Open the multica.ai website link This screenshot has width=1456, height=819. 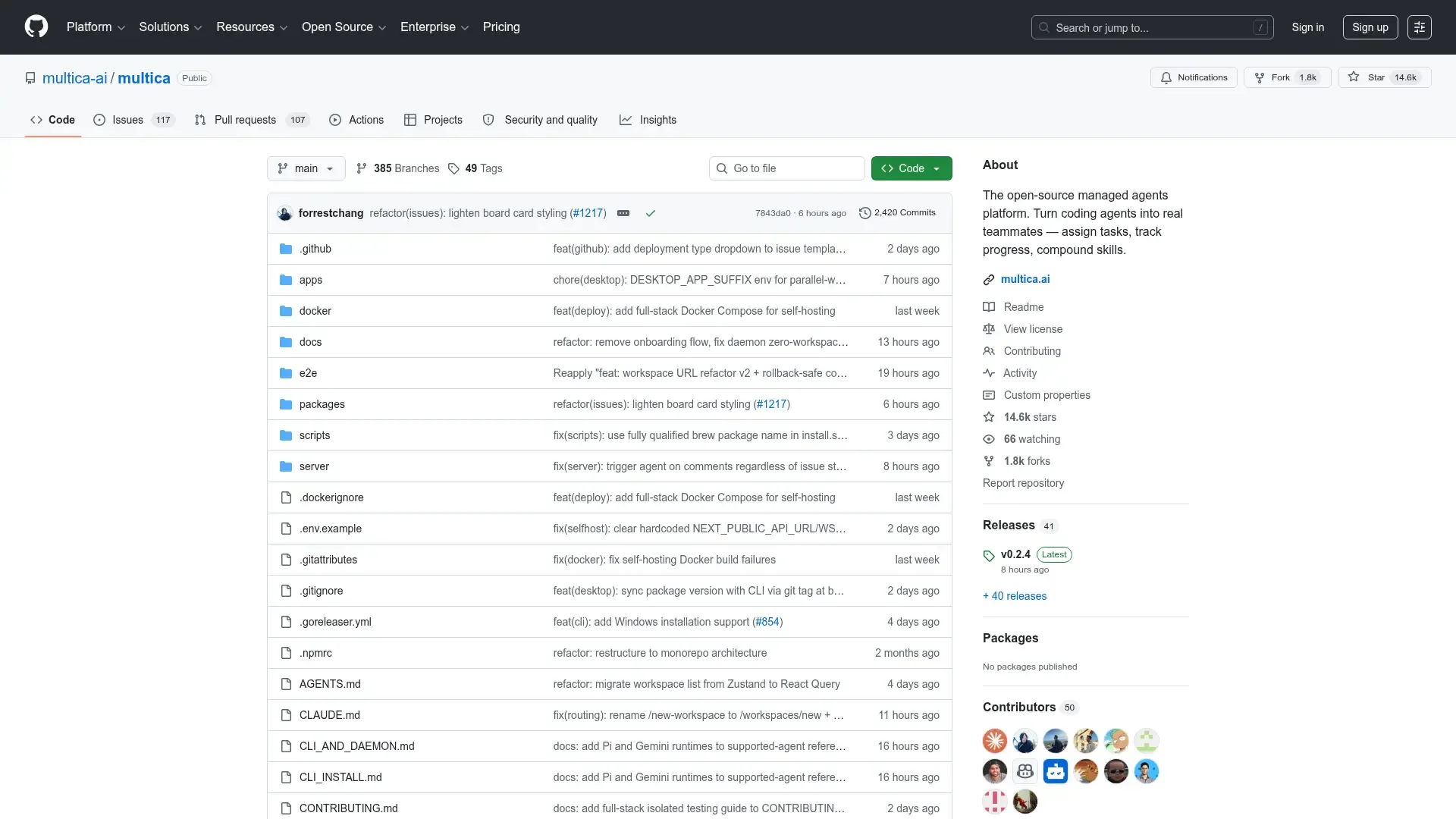tap(1025, 279)
